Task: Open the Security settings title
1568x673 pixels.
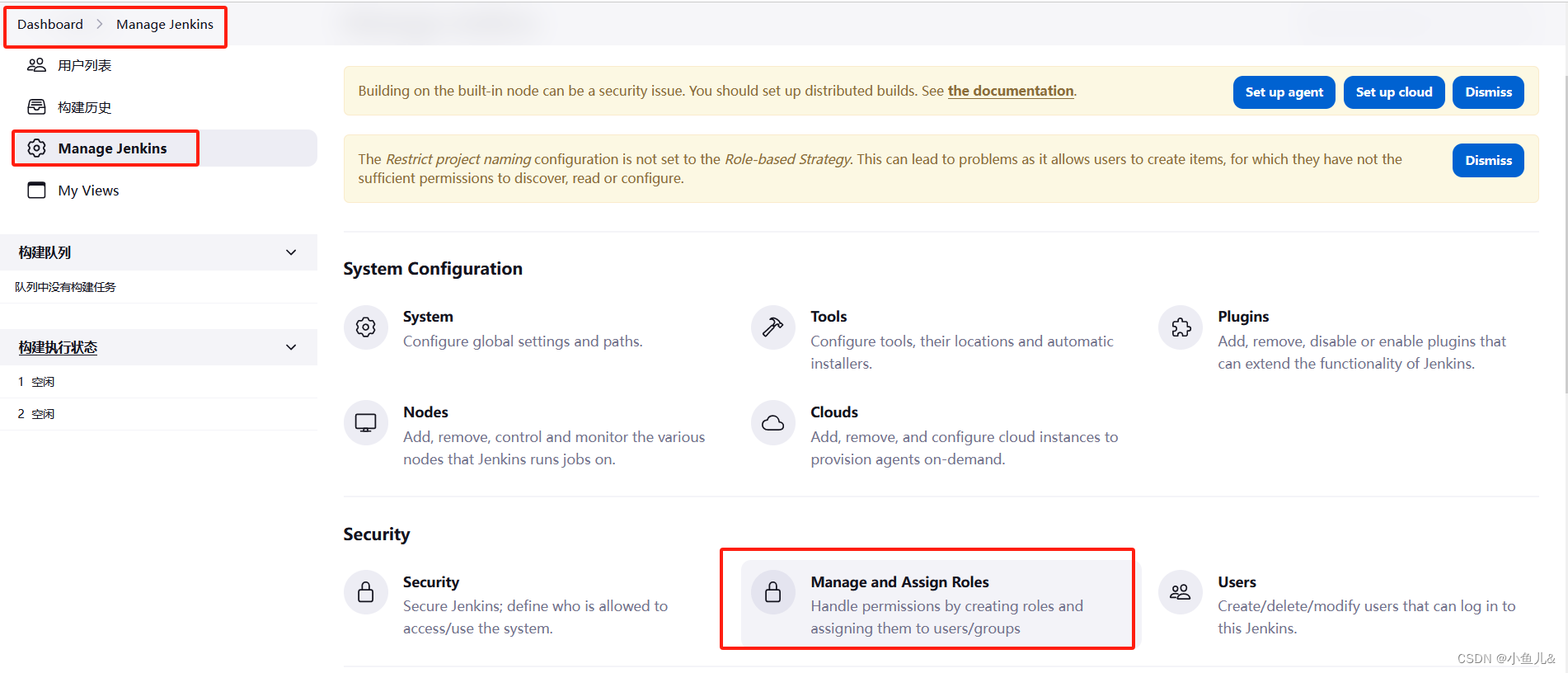Action: [431, 582]
